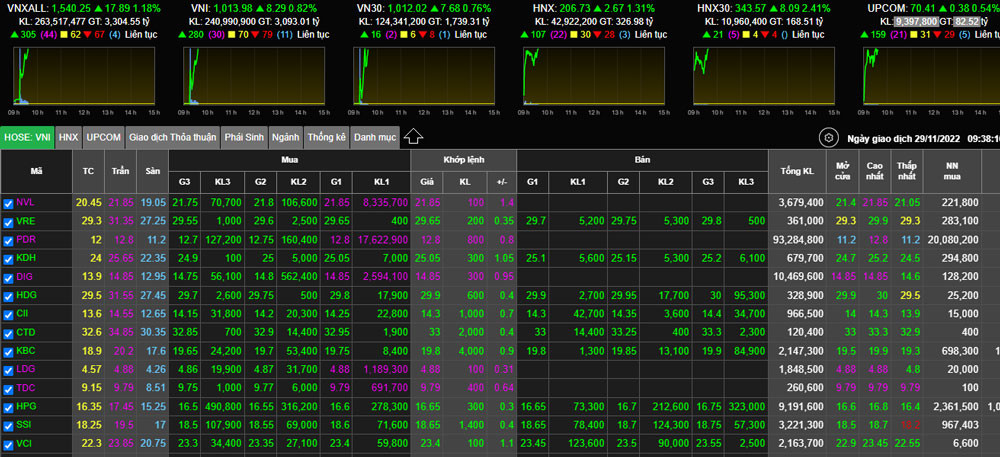
Task: Uncheck the NVL row checkbox
Action: [x=8, y=203]
